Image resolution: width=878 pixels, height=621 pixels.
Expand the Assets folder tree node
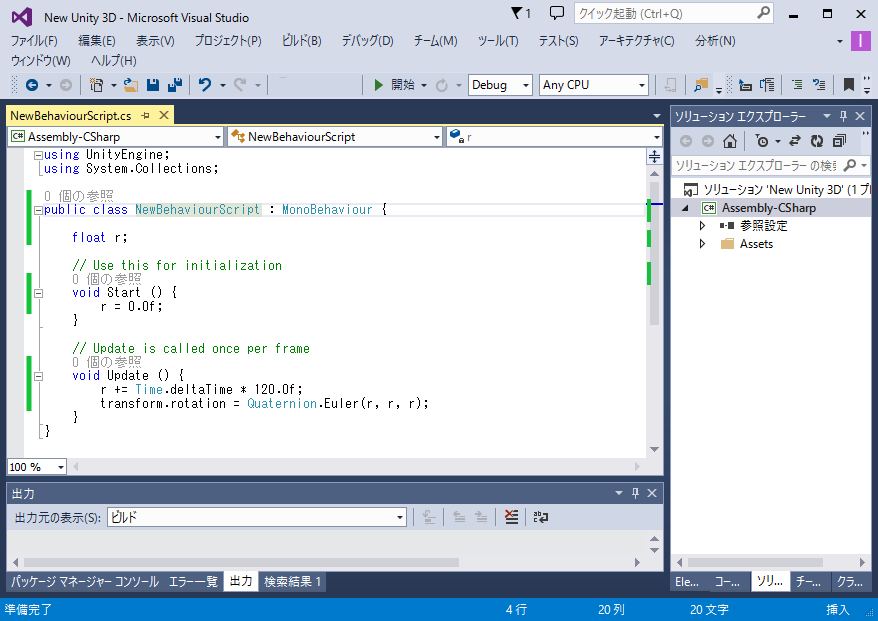pos(703,244)
